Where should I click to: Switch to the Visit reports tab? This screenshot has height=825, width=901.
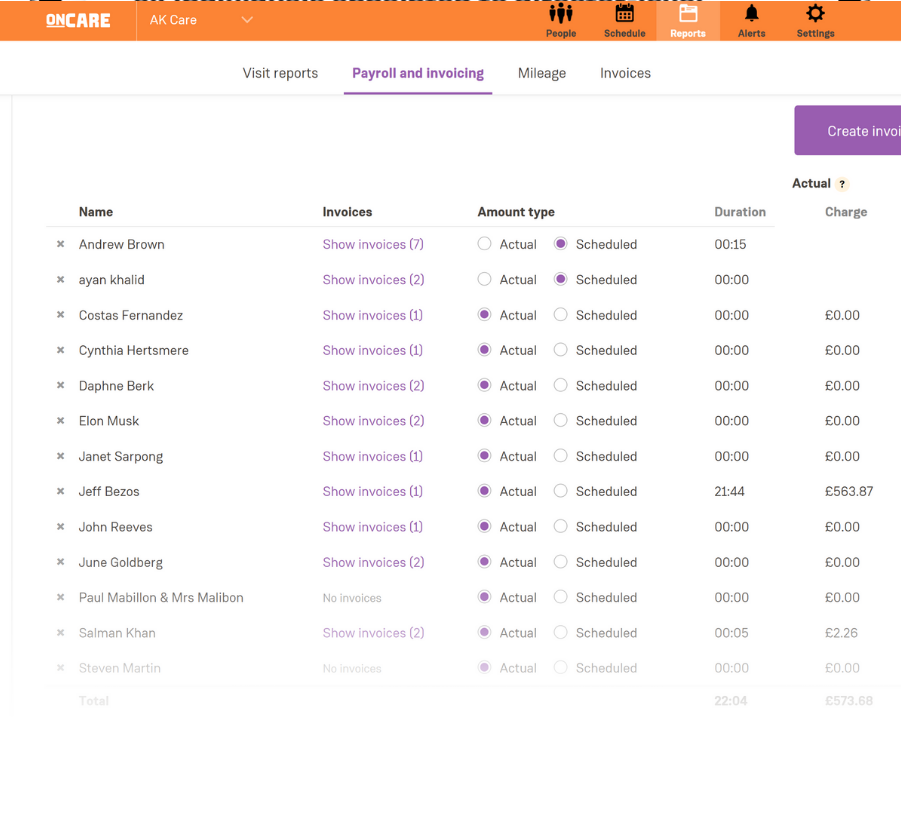click(280, 73)
